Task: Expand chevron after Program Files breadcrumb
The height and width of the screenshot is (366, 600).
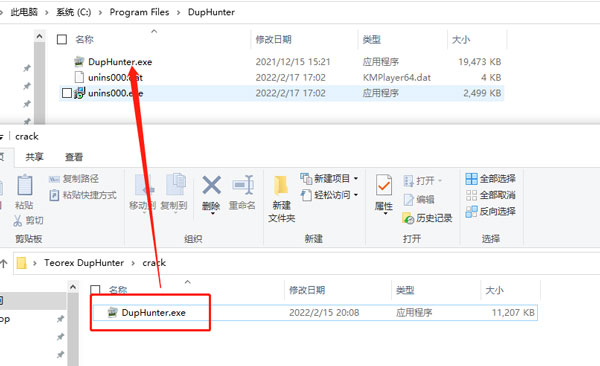Action: click(178, 13)
